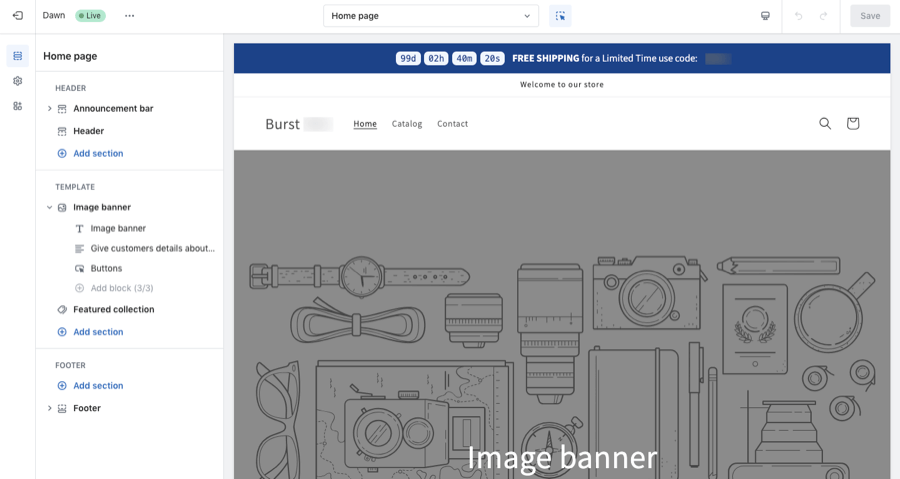Open the Home page template dropdown

coord(430,16)
